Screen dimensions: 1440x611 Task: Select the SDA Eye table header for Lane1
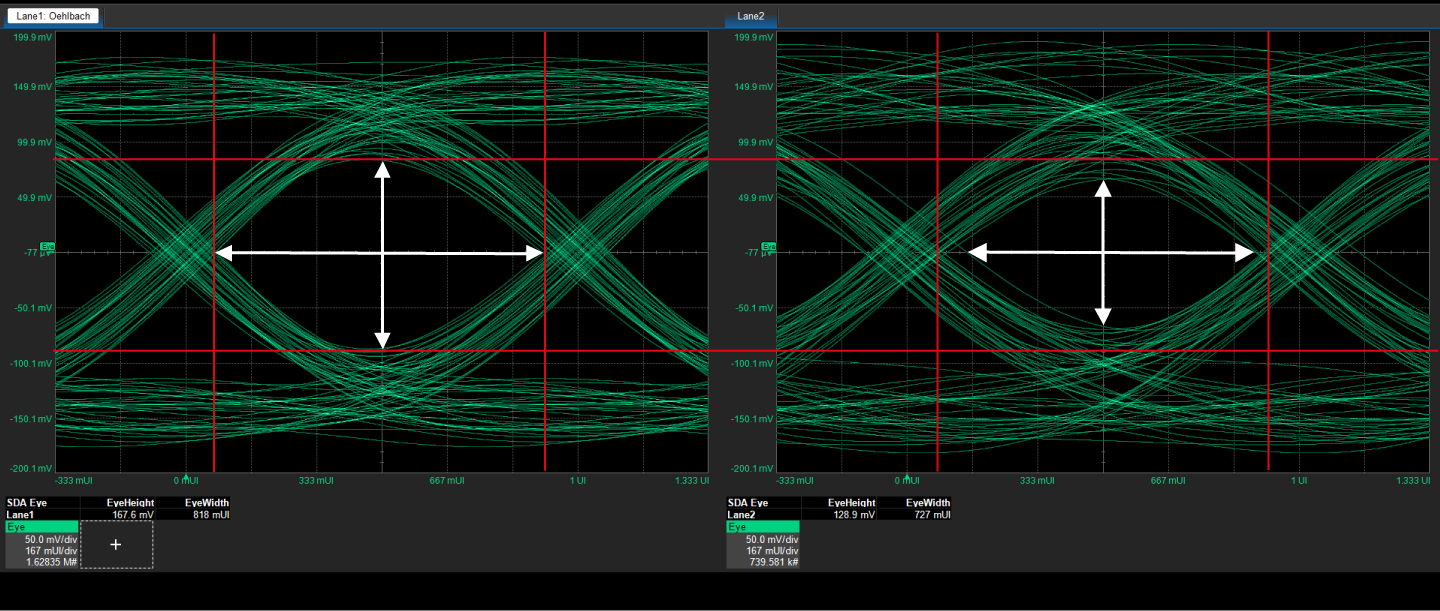[x=27, y=503]
